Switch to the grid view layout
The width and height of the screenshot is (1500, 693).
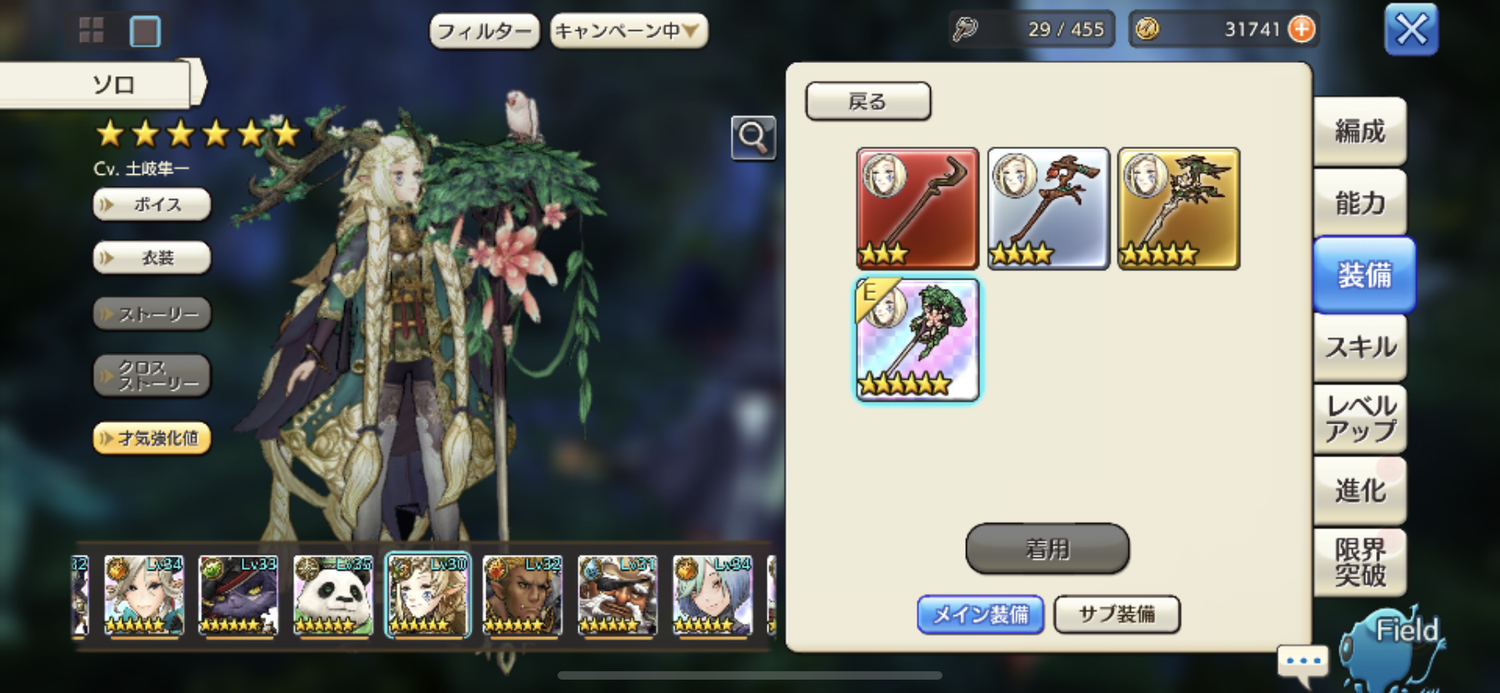pyautogui.click(x=91, y=31)
